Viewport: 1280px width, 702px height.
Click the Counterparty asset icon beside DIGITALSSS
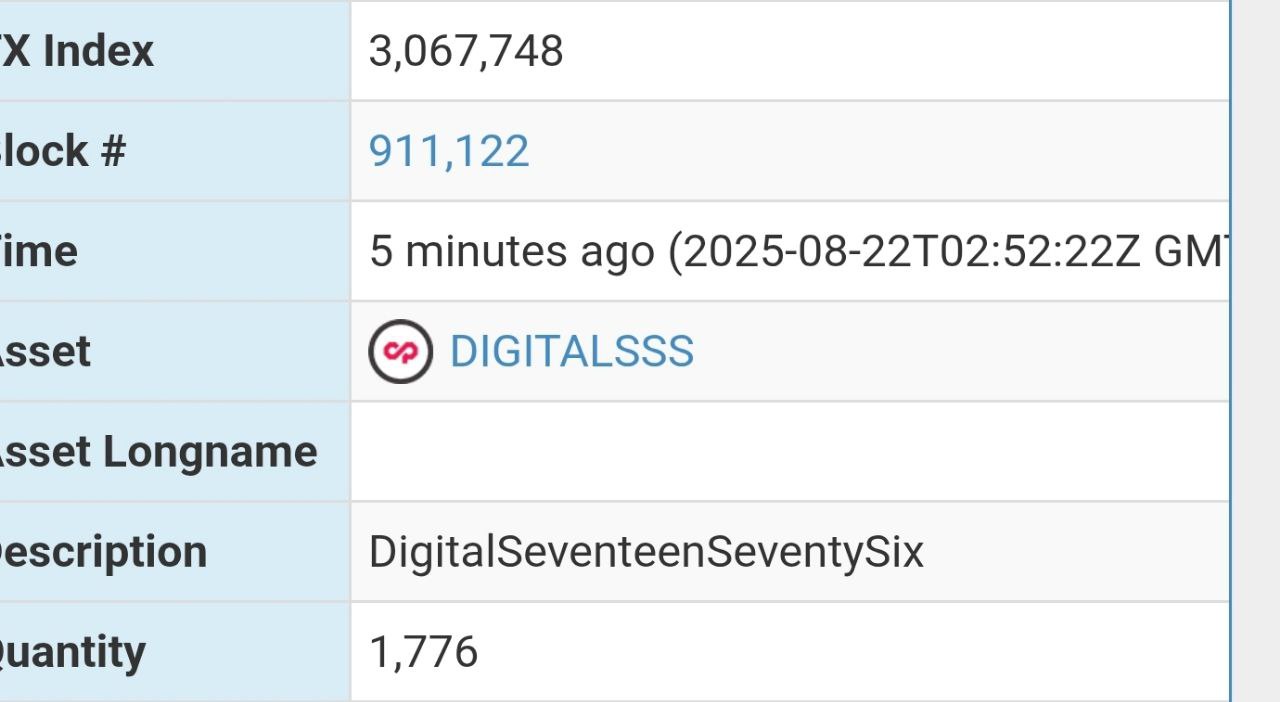pos(400,352)
